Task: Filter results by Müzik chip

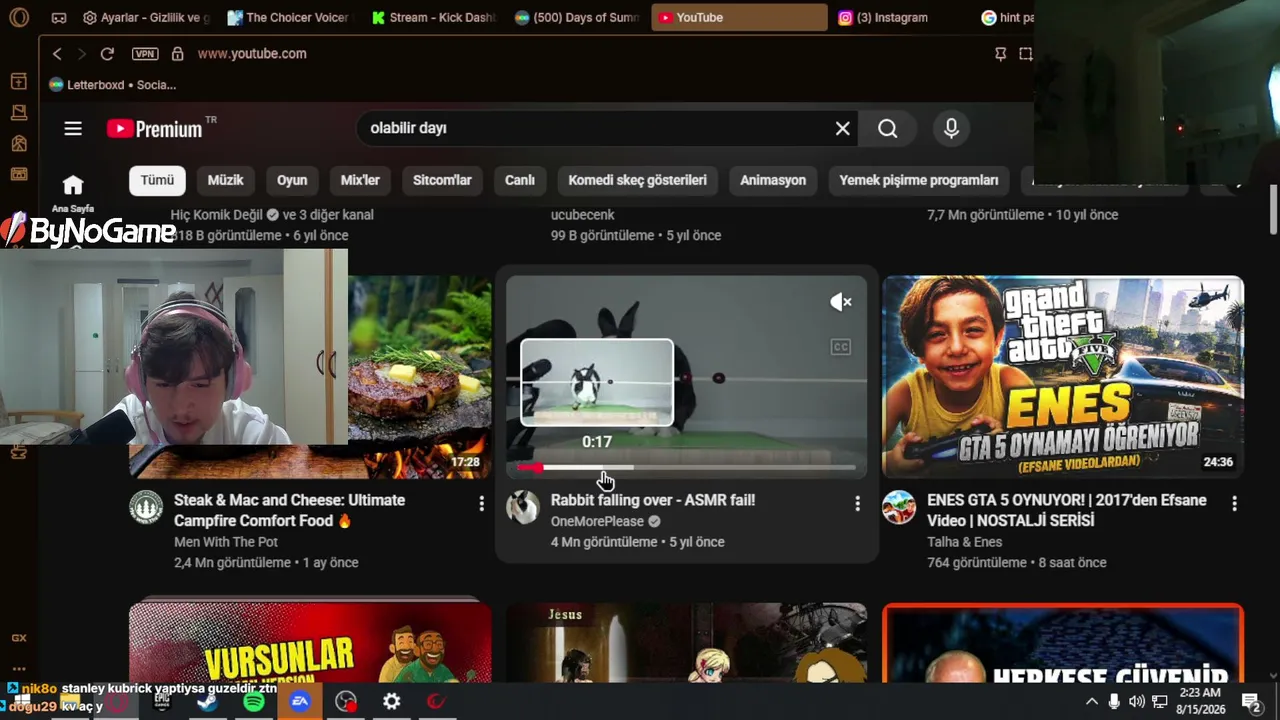Action: (225, 180)
